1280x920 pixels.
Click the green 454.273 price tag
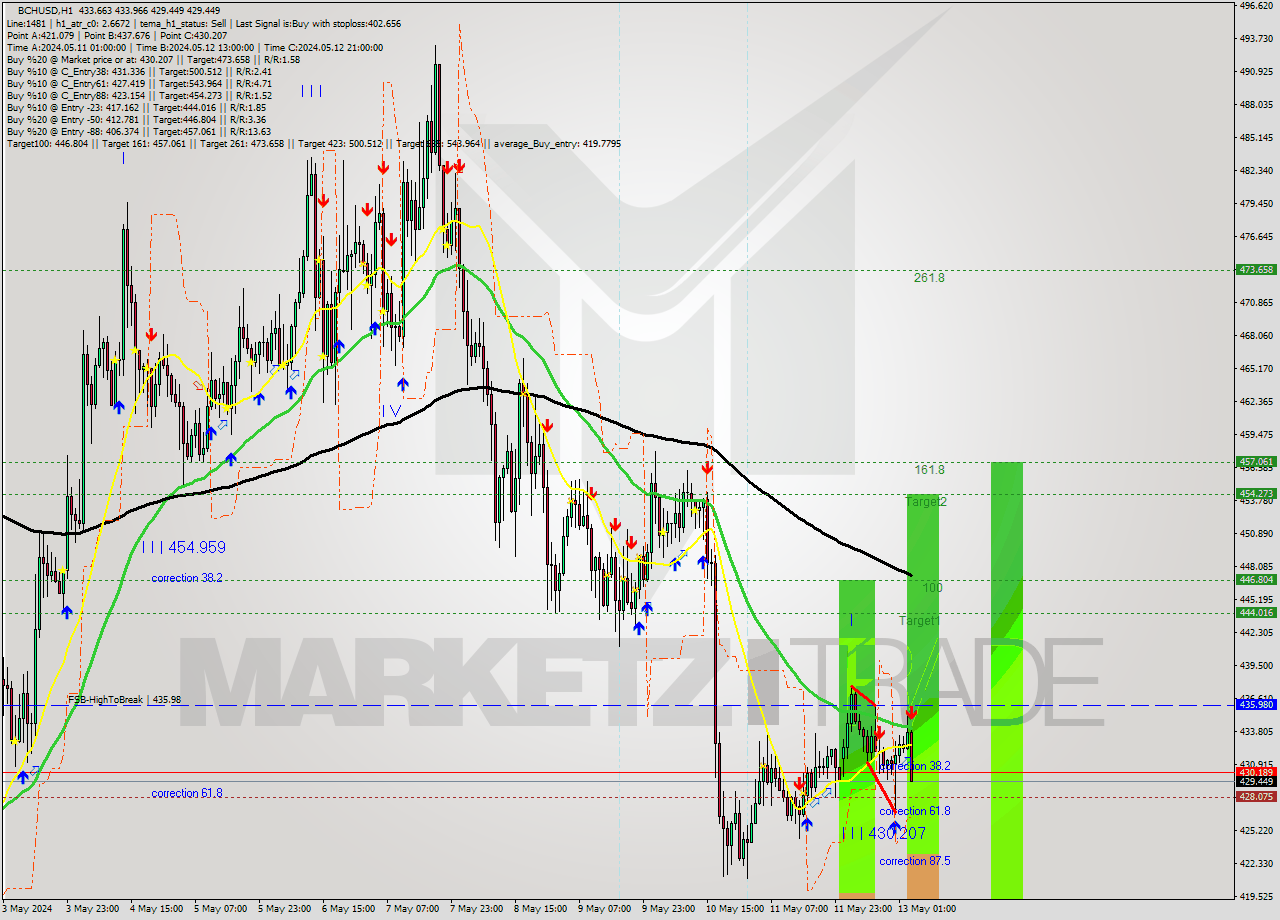1256,494
